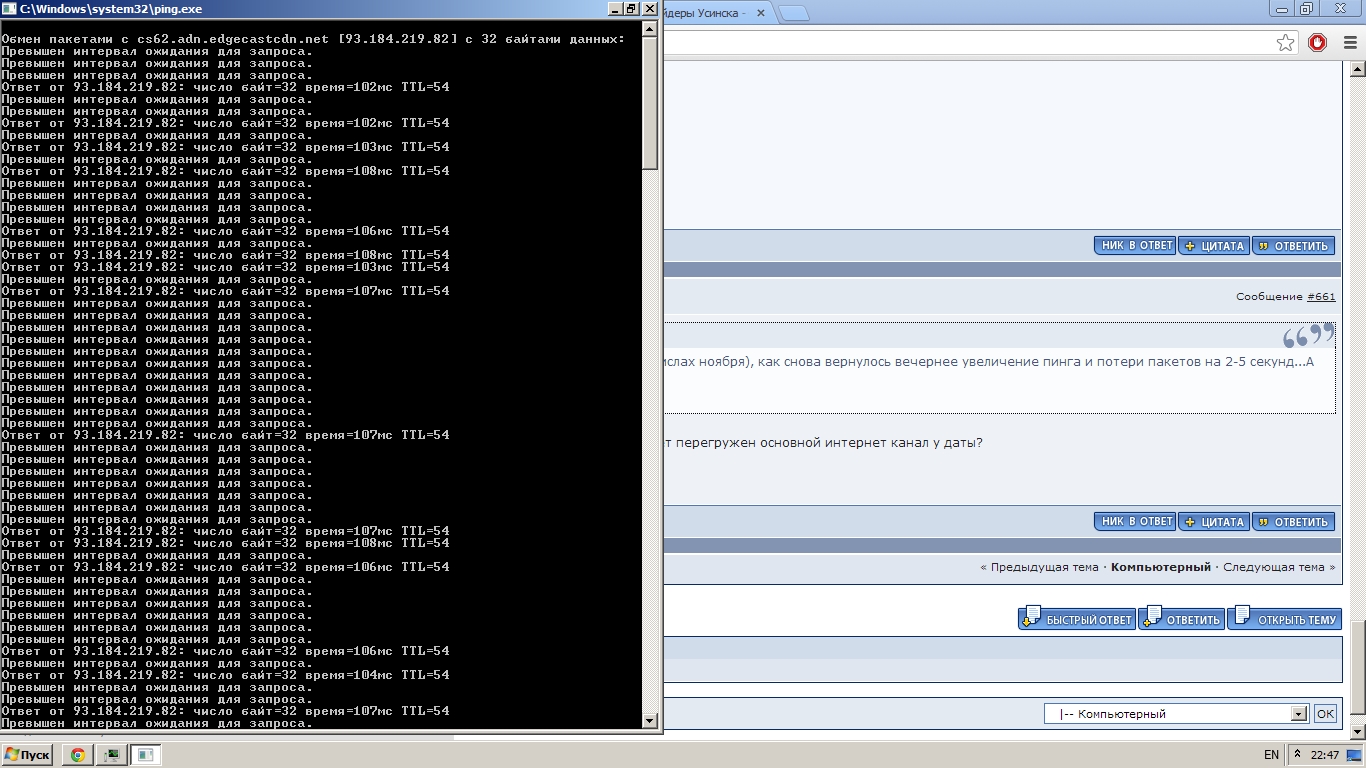Click the Chrome icon in the taskbar
Viewport: 1366px width, 768px height.
[77, 755]
